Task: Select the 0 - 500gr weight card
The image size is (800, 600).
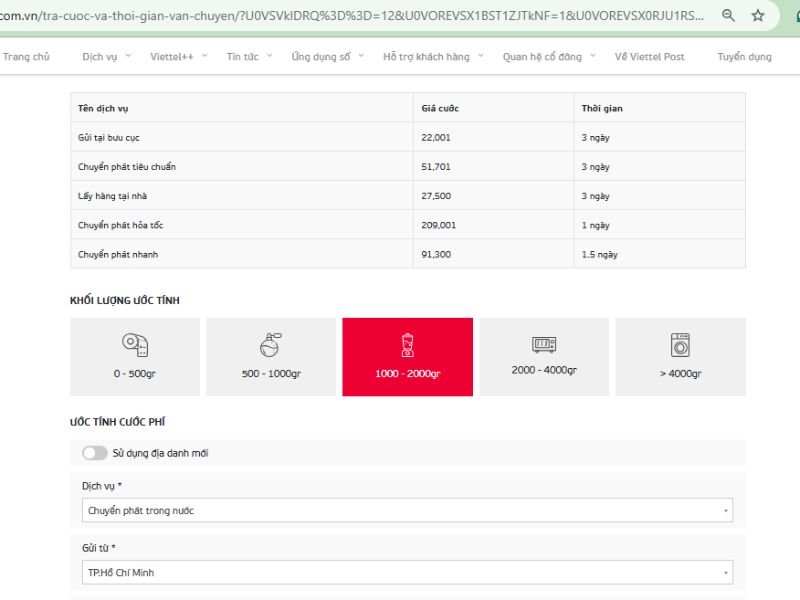Action: click(x=135, y=357)
